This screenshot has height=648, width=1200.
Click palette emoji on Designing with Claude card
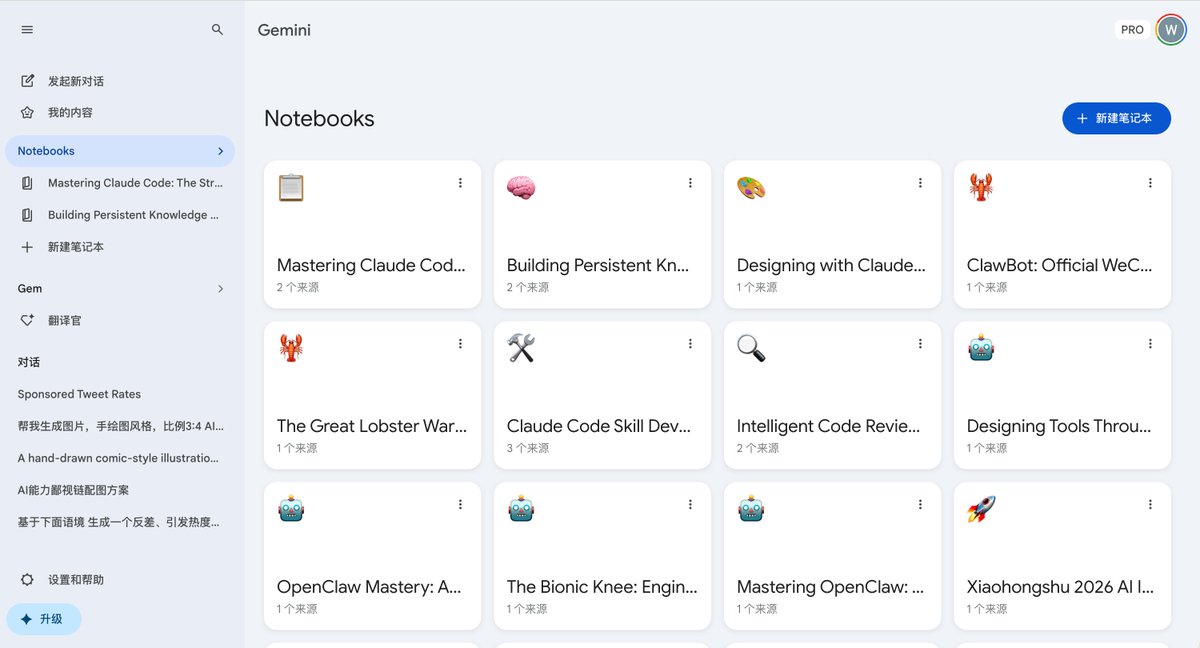pyautogui.click(x=751, y=187)
